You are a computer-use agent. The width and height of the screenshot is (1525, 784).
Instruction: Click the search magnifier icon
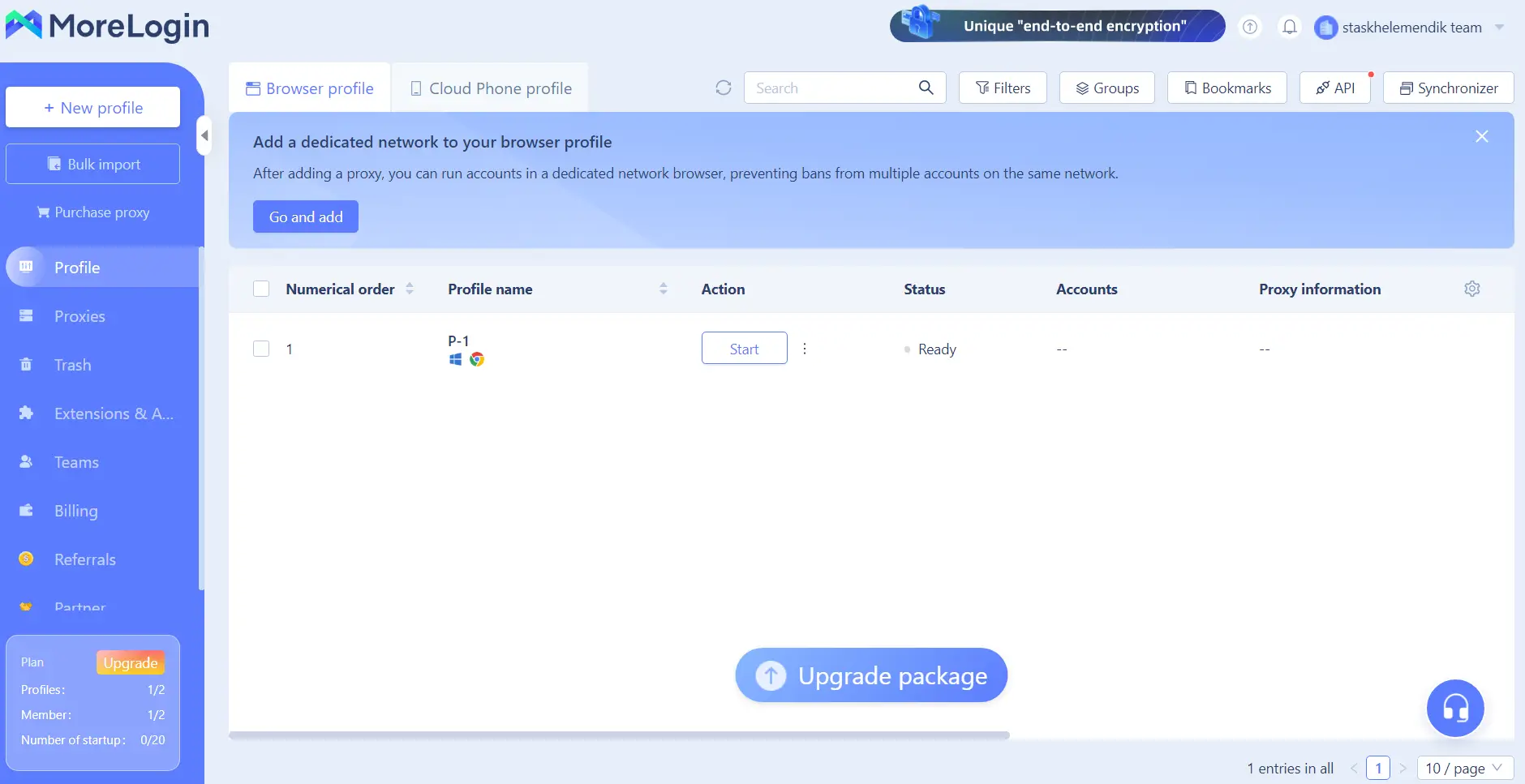pos(926,88)
